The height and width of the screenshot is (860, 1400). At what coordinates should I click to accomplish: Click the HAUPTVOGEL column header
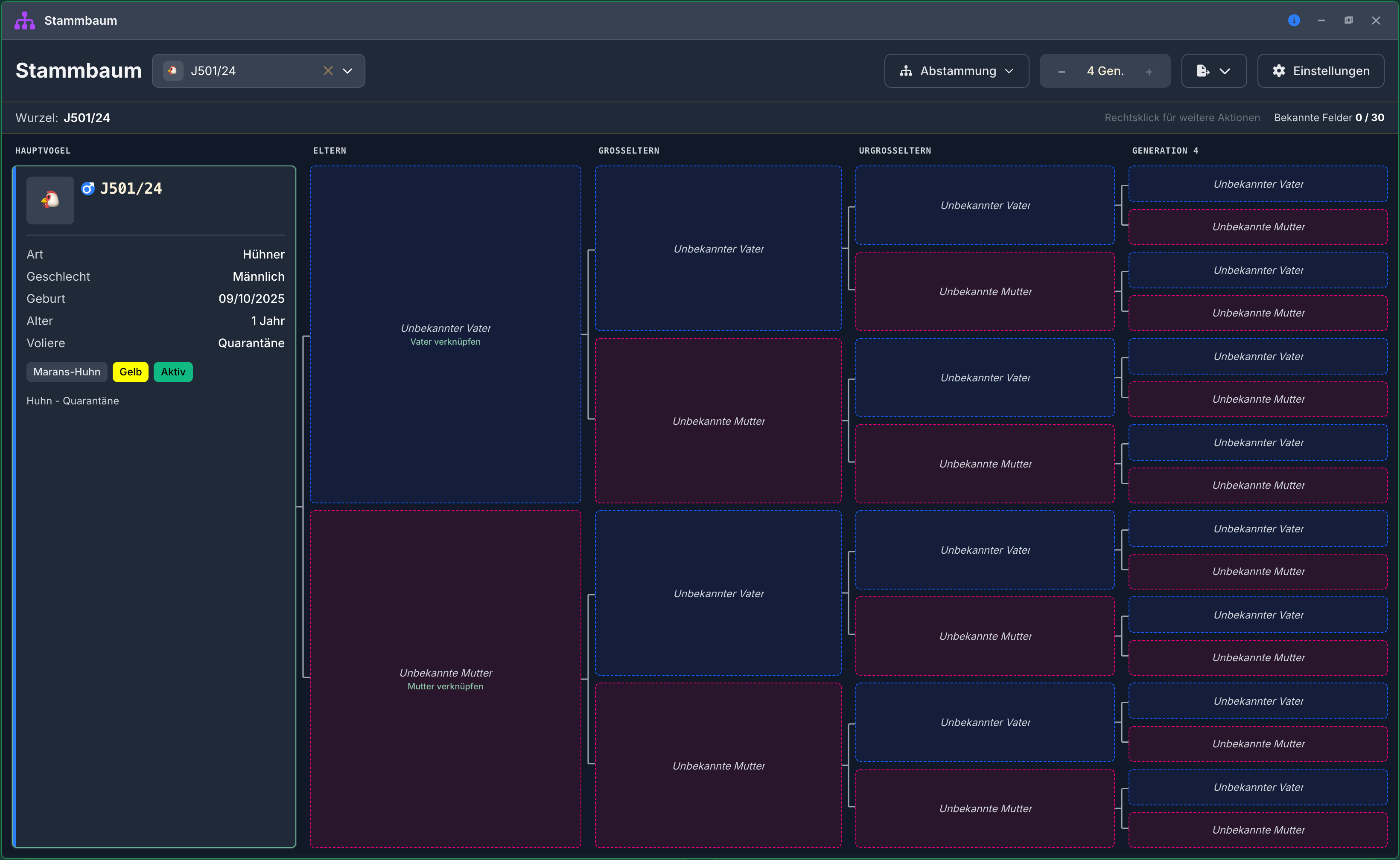[43, 151]
